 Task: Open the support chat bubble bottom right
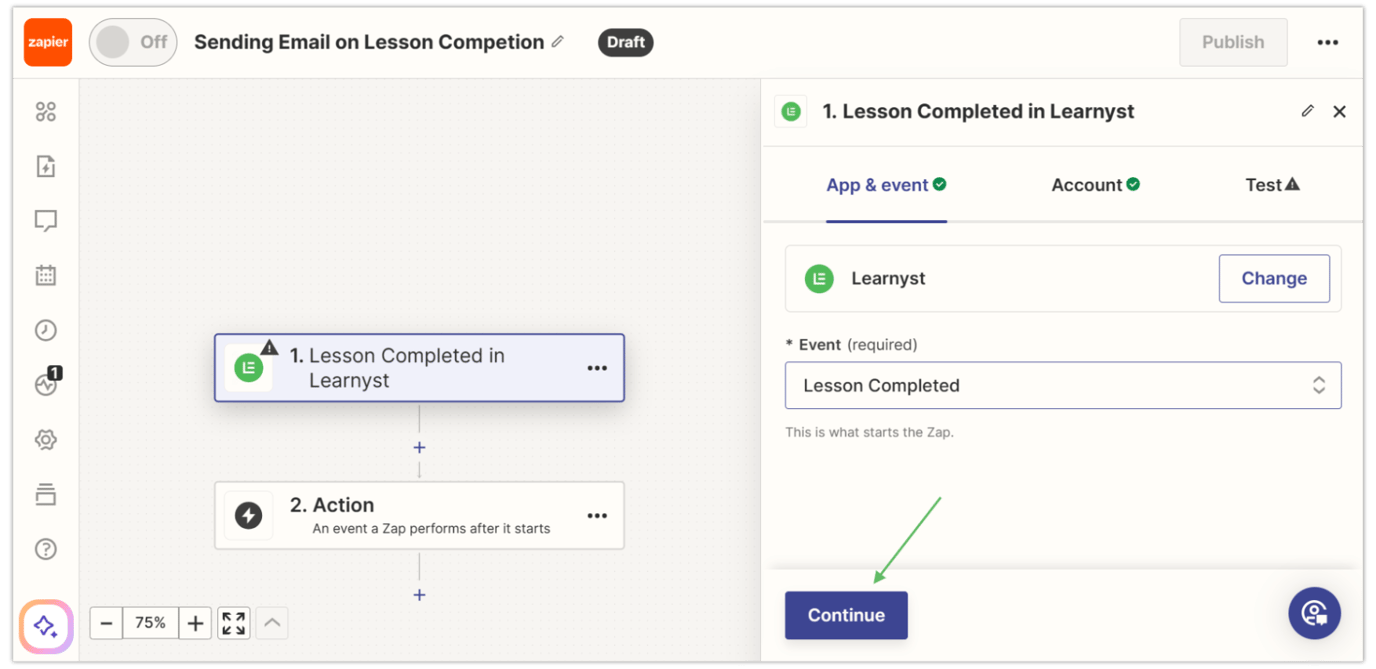tap(1314, 613)
